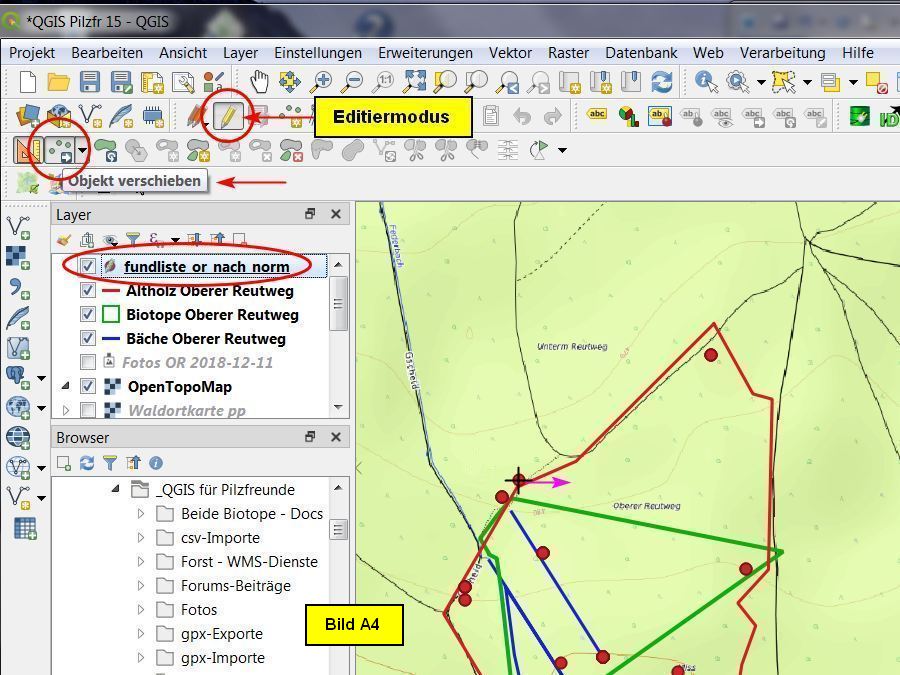
Task: Click the filter icon in the Browser panel
Action: 110,463
